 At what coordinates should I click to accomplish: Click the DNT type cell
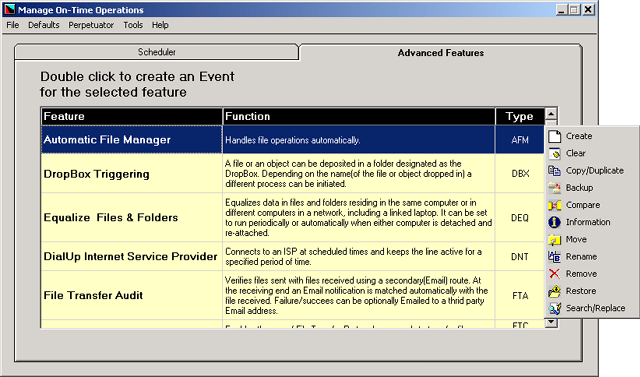(520, 257)
